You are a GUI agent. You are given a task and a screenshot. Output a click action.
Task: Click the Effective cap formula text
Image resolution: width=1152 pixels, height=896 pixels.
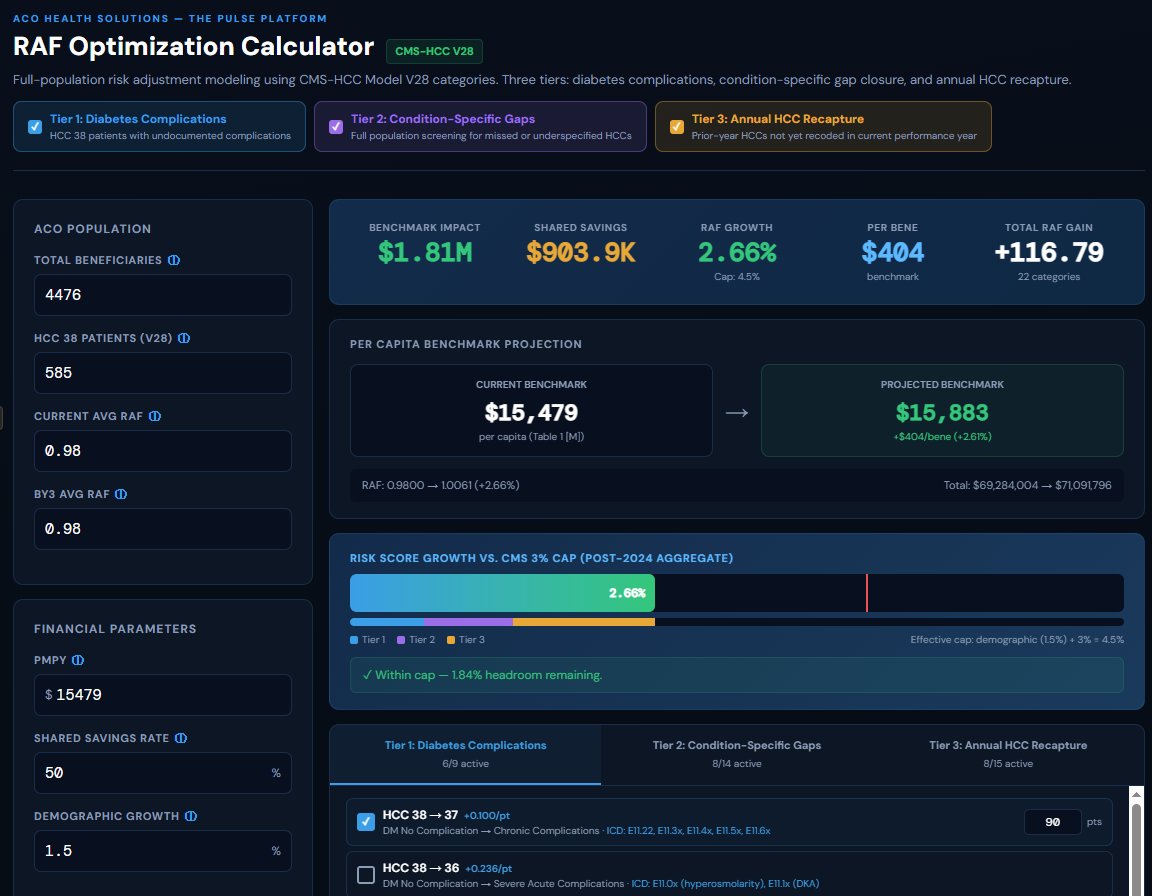[x=1017, y=640]
